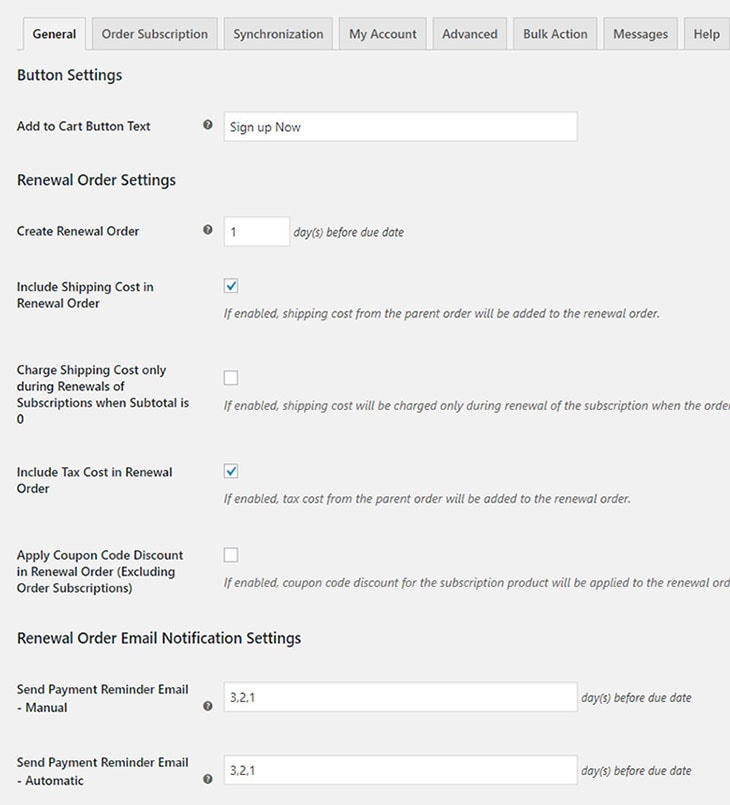Screen dimensions: 730x805
Task: Go to the Synchronization tab
Action: tap(278, 34)
